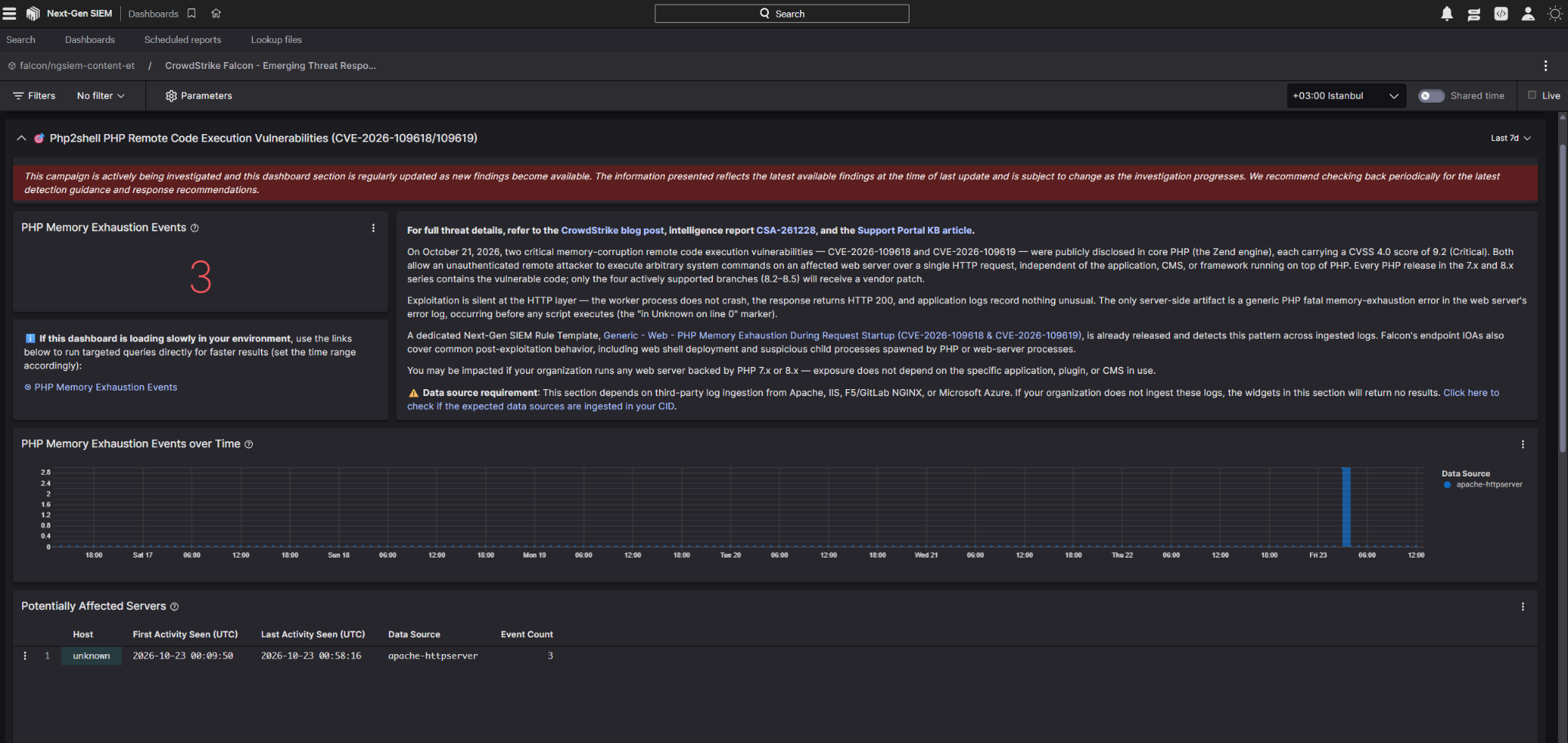The width and height of the screenshot is (1568, 743).
Task: Open the No filter dropdown
Action: [100, 96]
